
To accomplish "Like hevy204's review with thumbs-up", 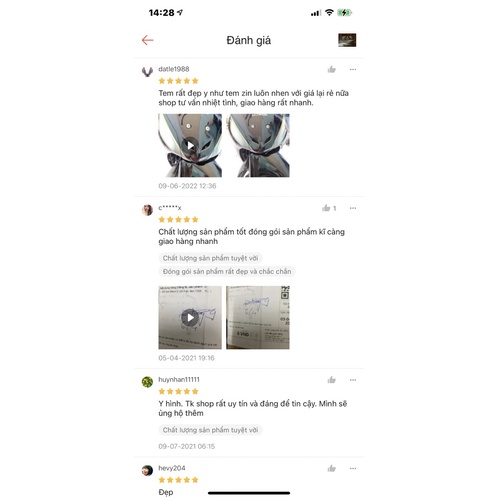I will (331, 468).
